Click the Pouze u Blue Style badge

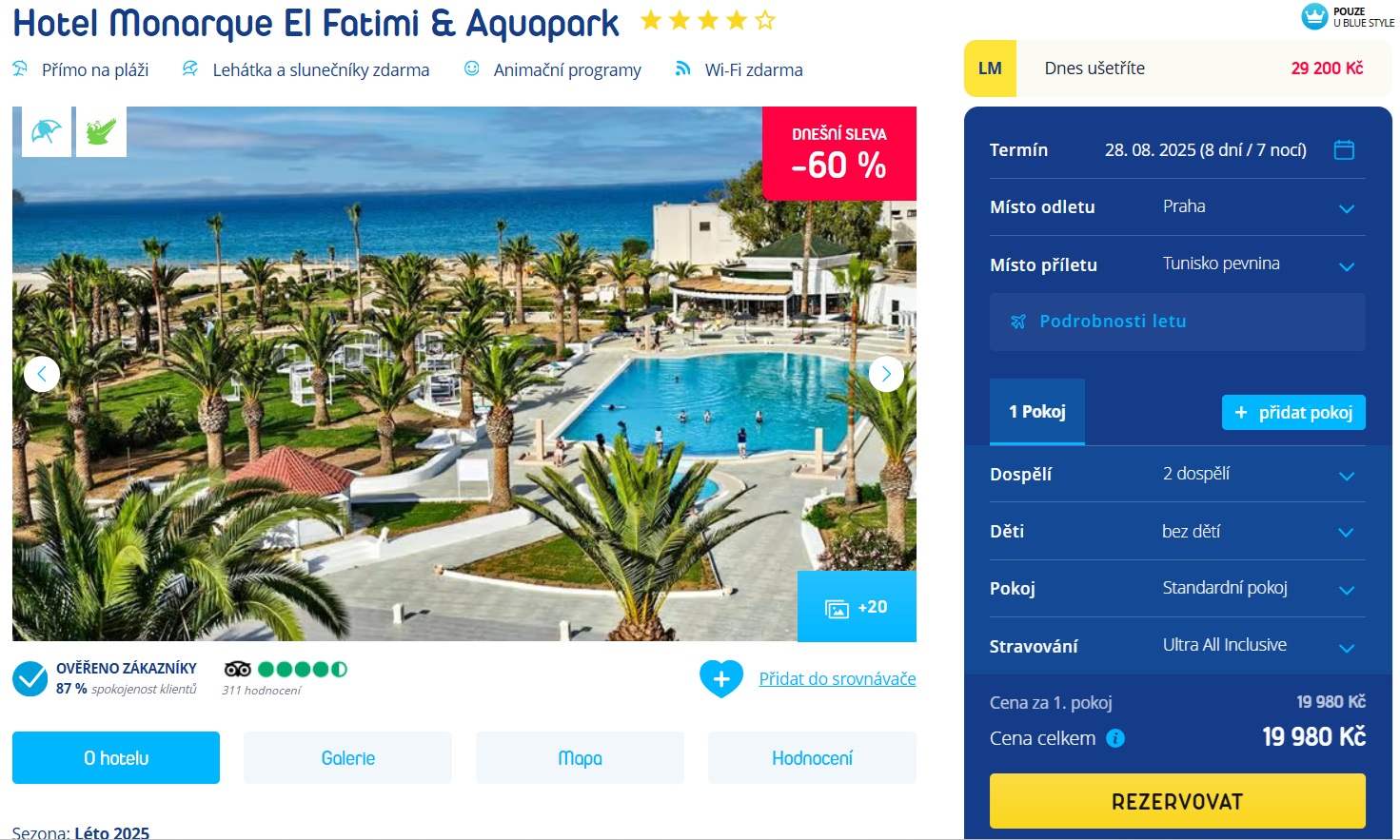pyautogui.click(x=1348, y=16)
